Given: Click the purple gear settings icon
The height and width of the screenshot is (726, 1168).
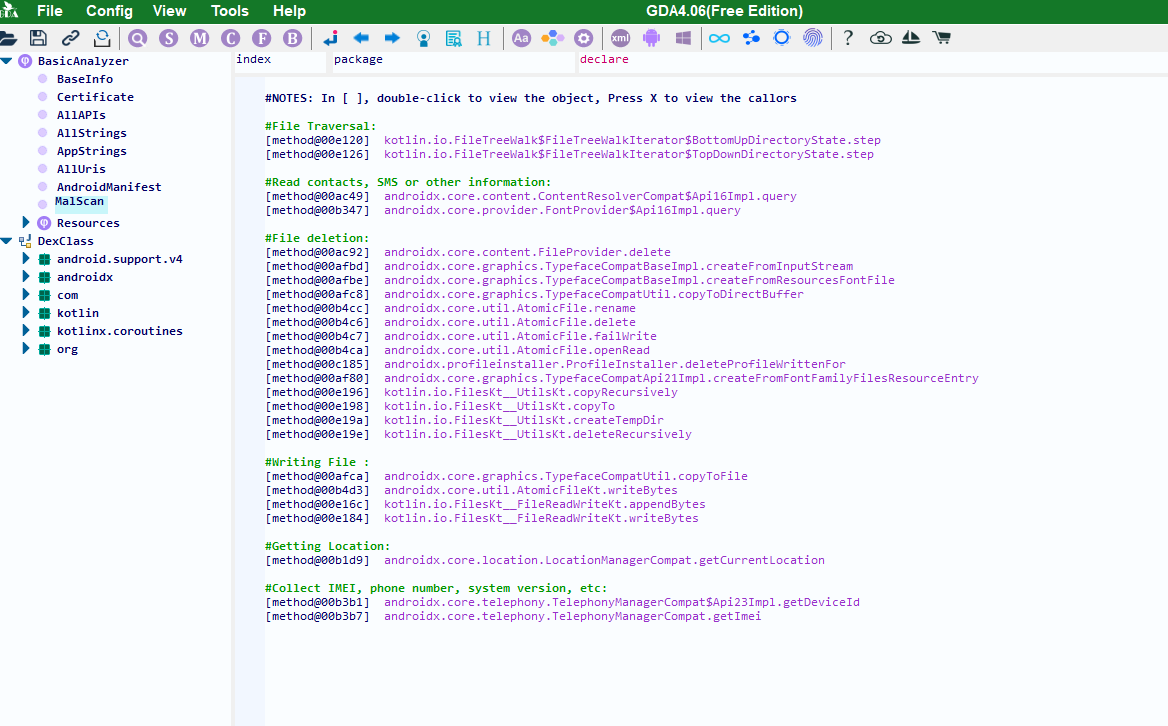Looking at the screenshot, I should click(584, 38).
